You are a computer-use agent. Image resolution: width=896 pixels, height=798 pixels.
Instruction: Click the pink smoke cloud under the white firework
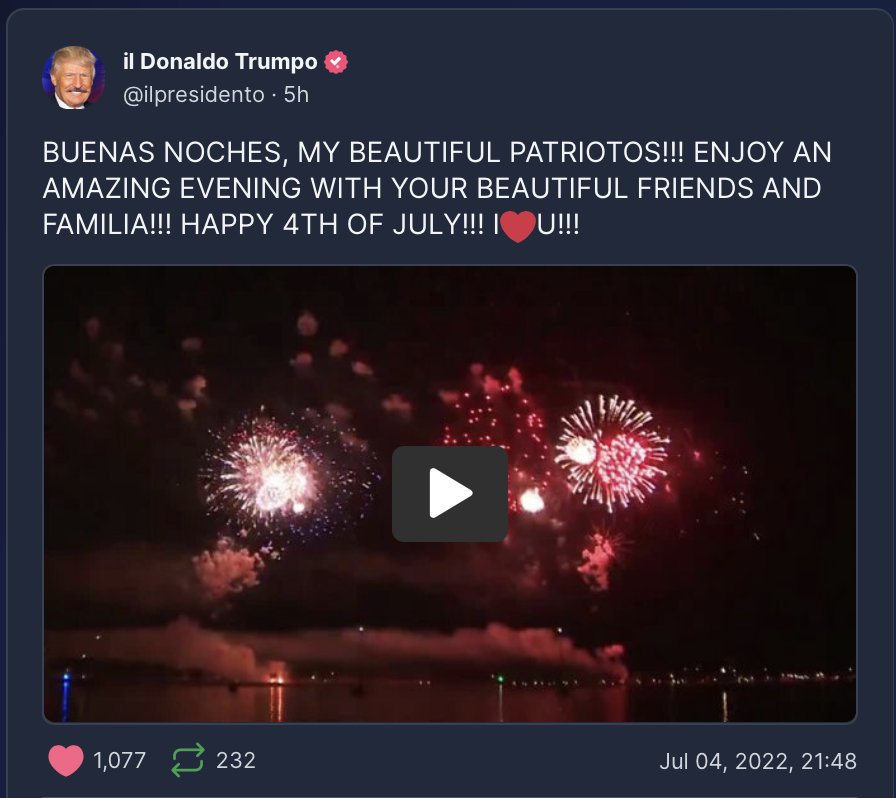pos(227,569)
